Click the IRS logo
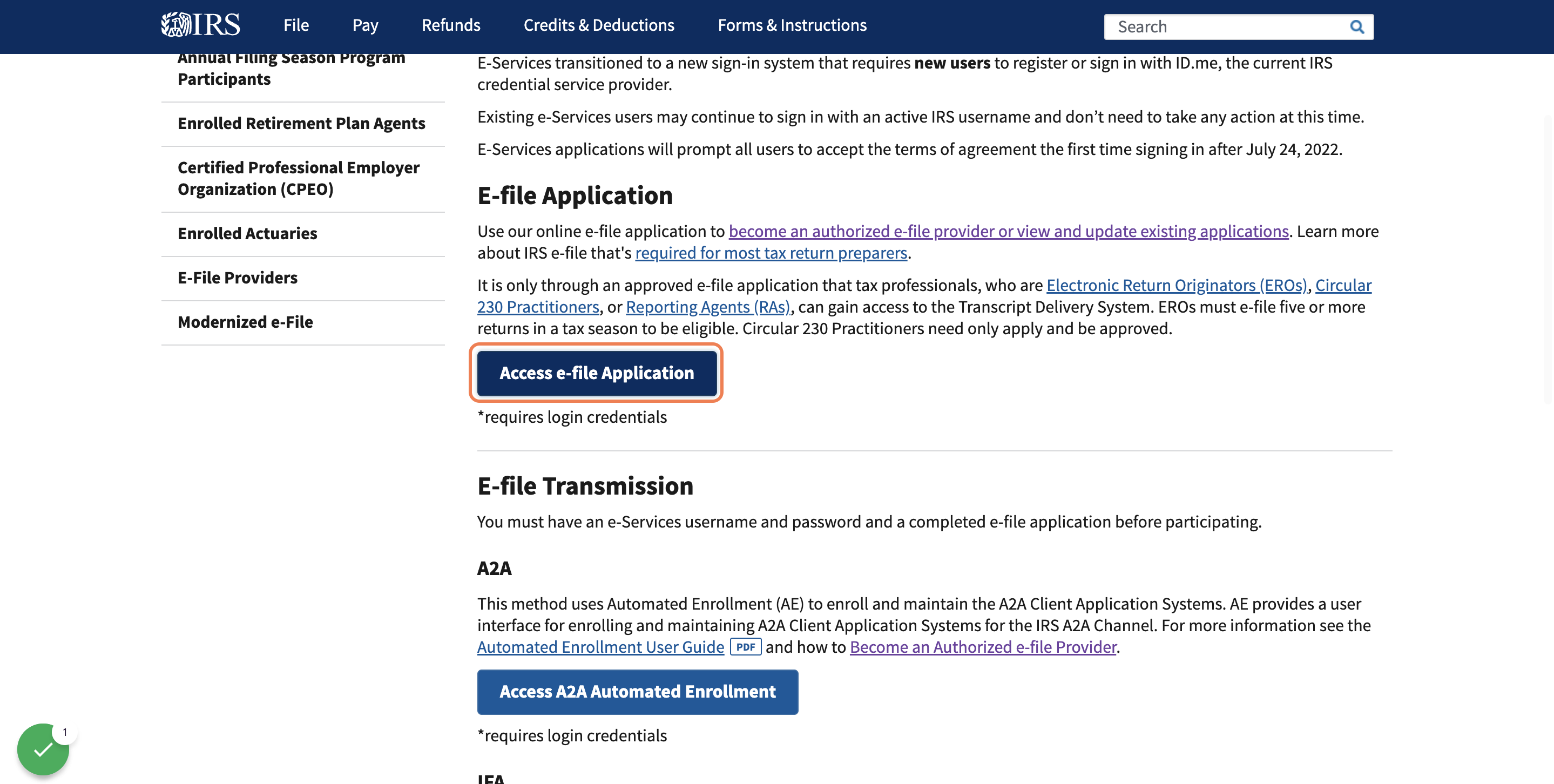Screen dimensions: 1554x784 tap(200, 25)
